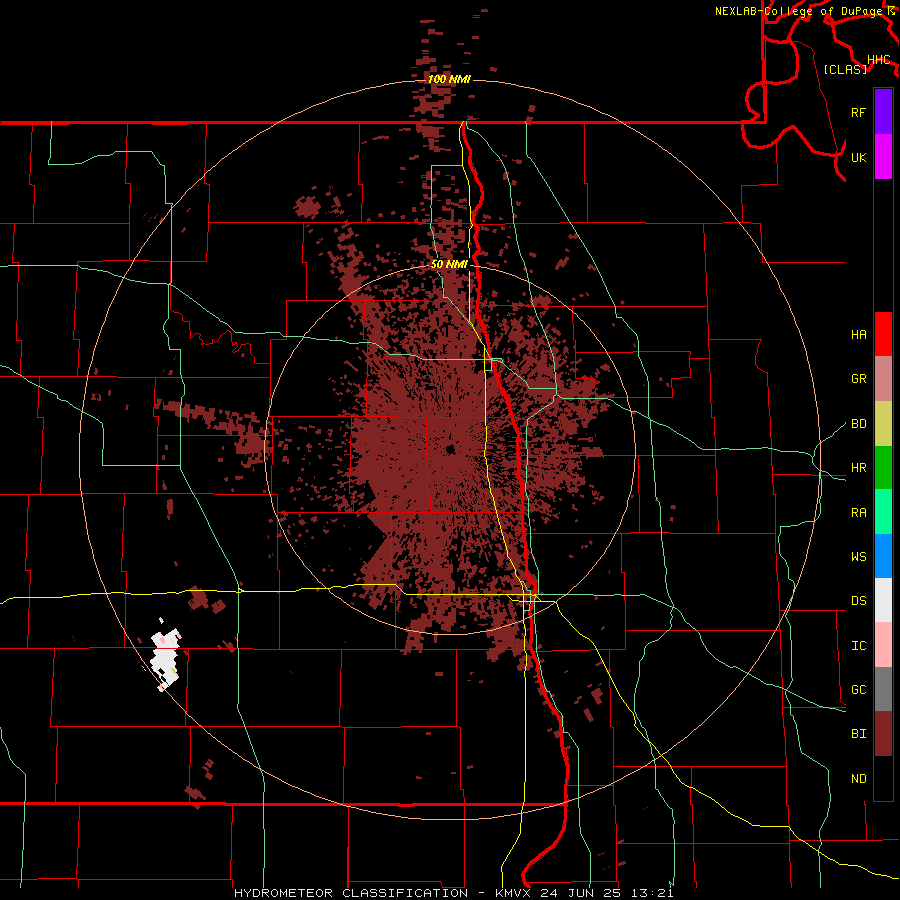Select the GR graupel color swatch
Viewport: 900px width, 900px height.
[x=883, y=379]
